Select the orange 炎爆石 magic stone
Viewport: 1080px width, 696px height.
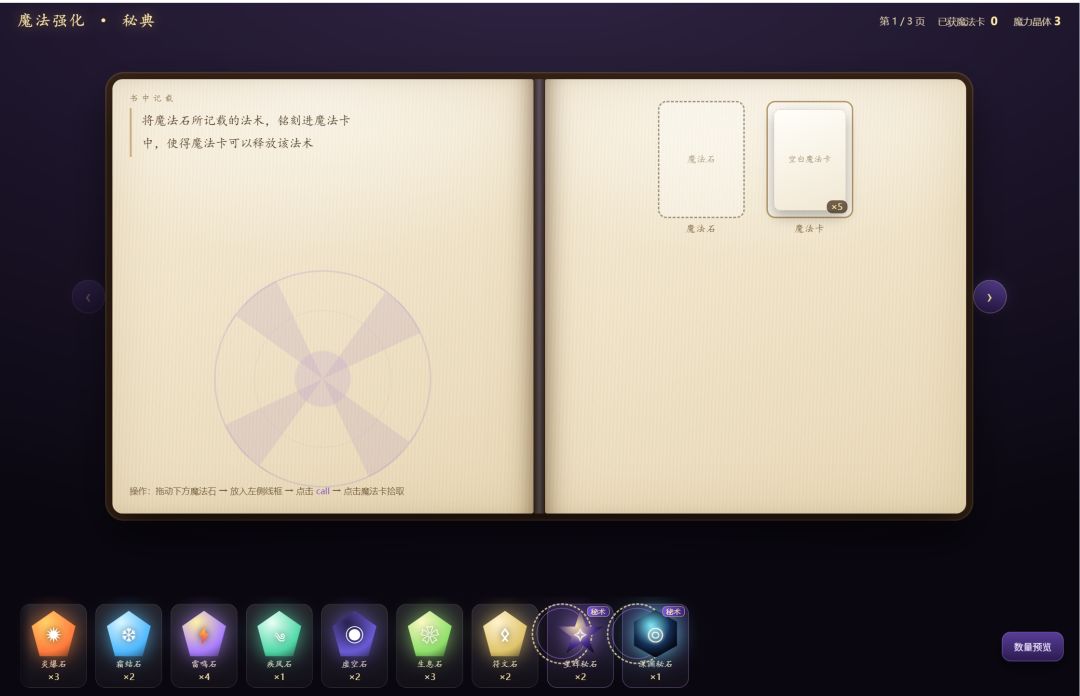[54, 645]
